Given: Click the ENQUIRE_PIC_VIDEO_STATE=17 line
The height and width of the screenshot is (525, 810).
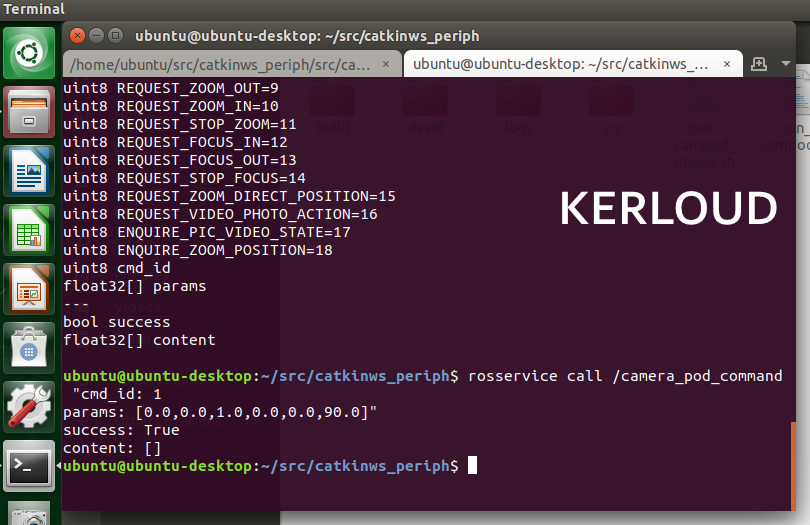Looking at the screenshot, I should coord(207,233).
